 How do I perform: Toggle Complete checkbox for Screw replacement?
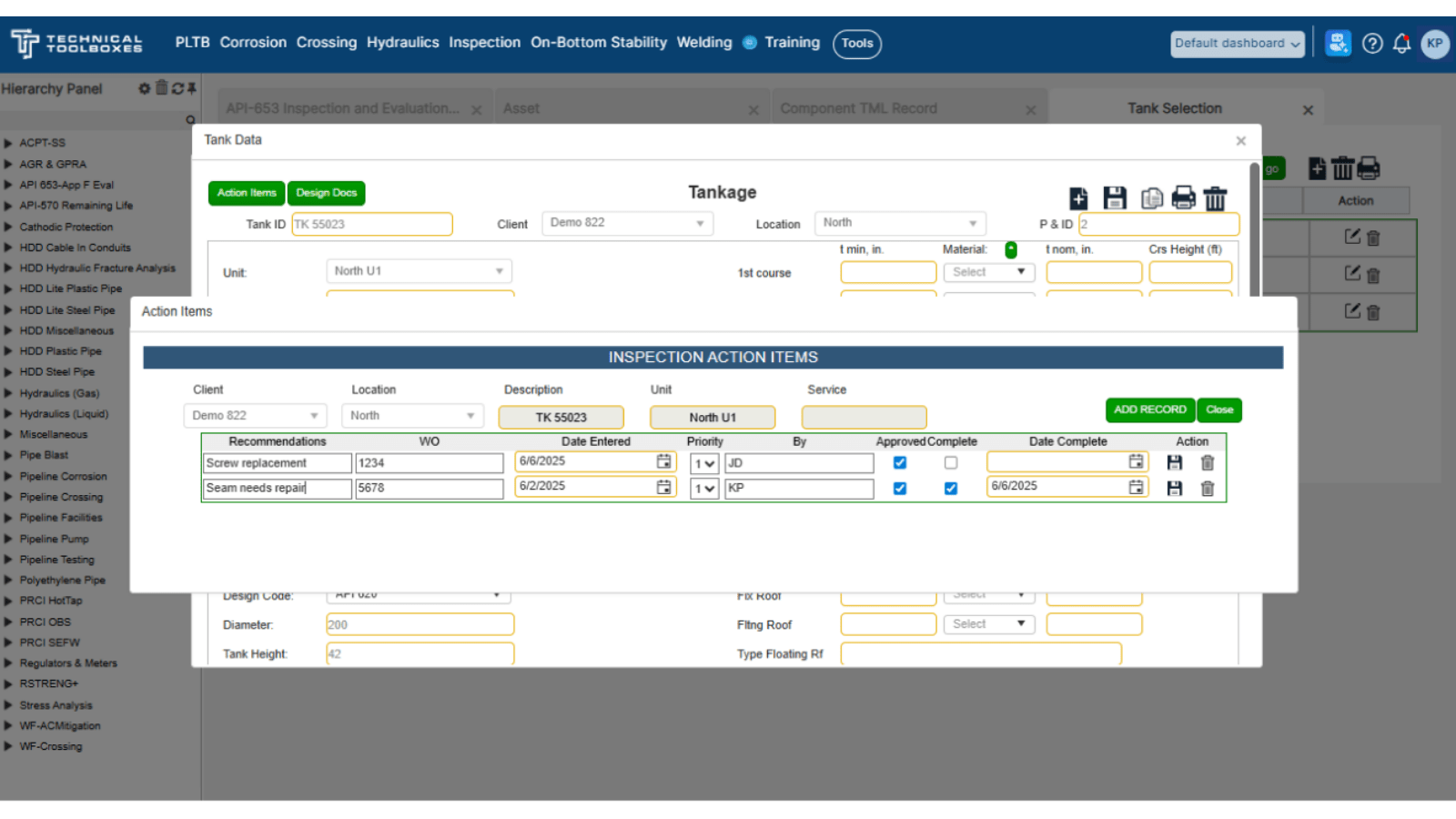[951, 463]
